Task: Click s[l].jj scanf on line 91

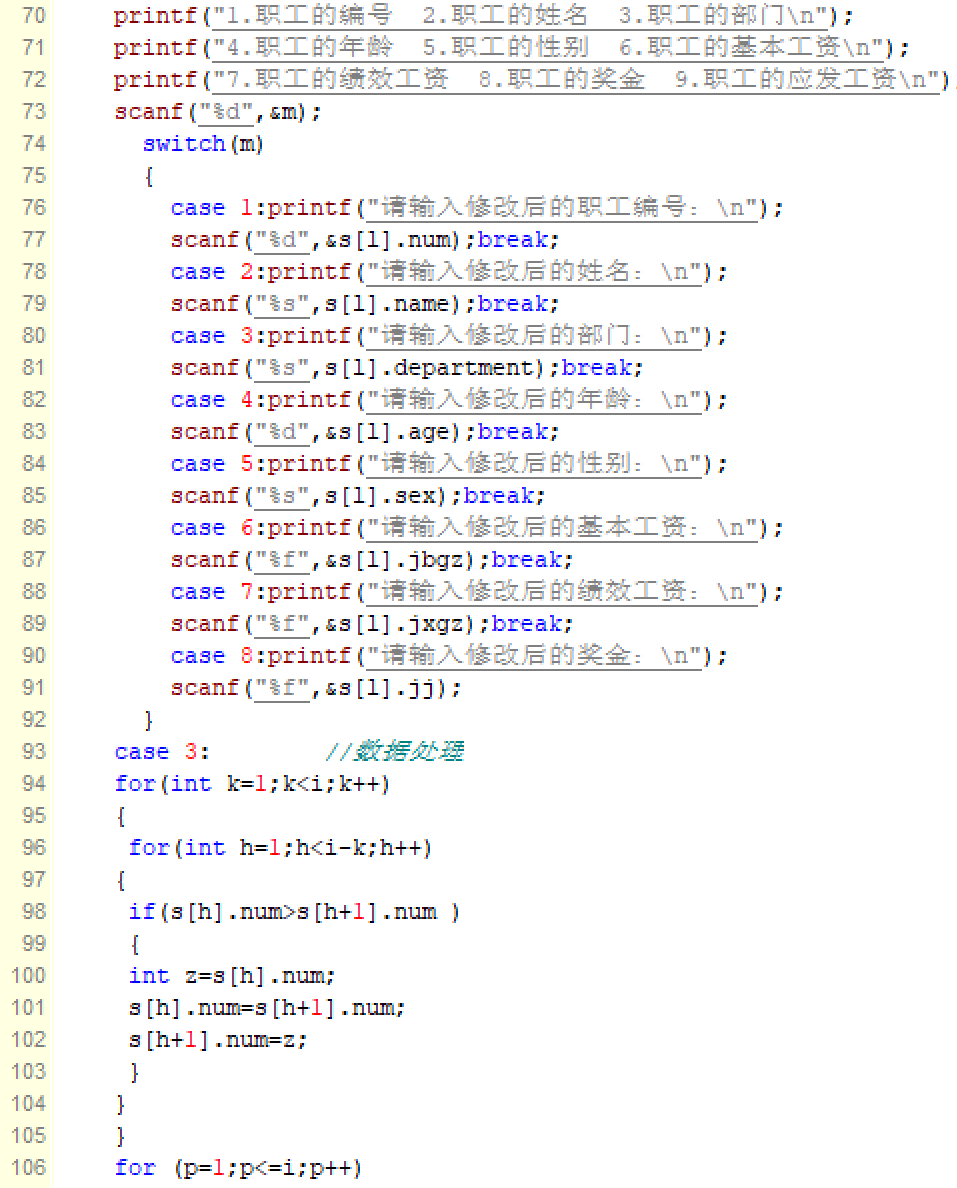Action: [x=315, y=687]
